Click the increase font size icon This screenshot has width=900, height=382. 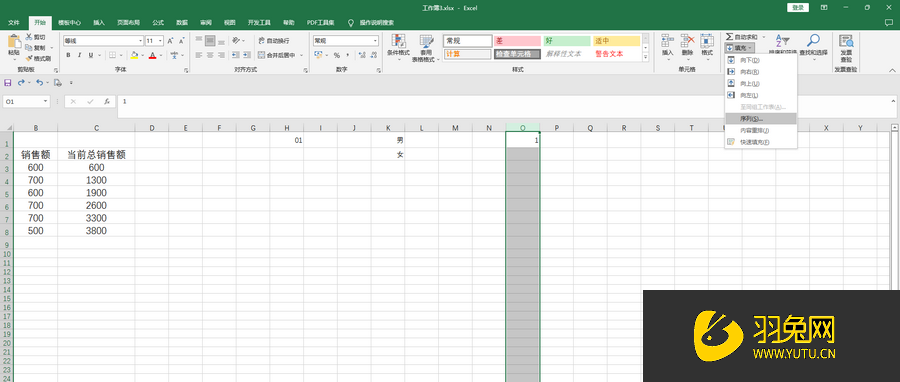point(170,41)
